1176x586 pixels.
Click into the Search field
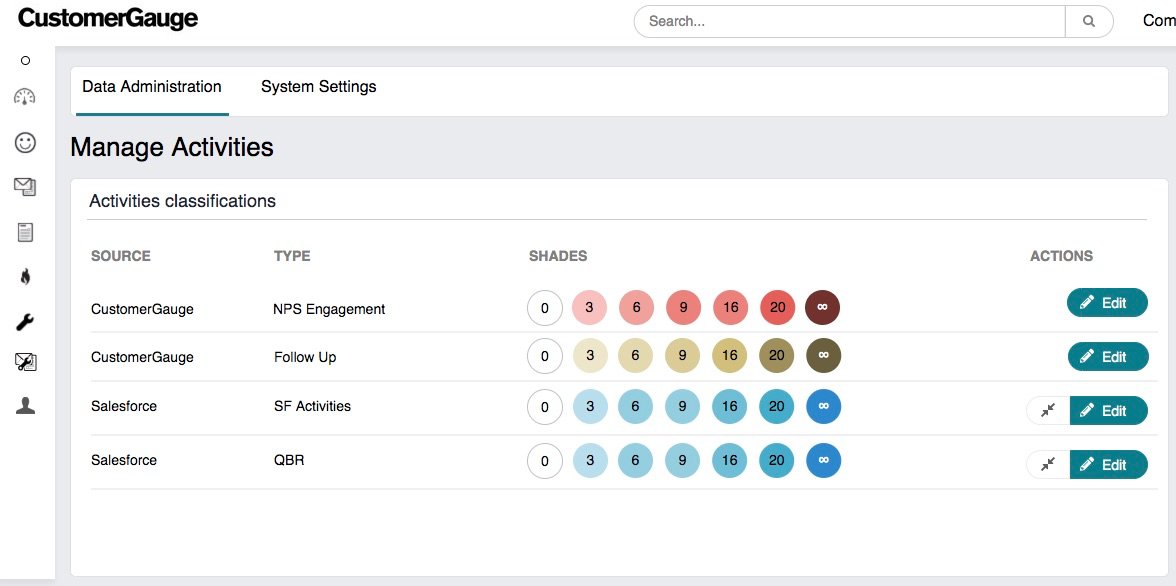[850, 21]
